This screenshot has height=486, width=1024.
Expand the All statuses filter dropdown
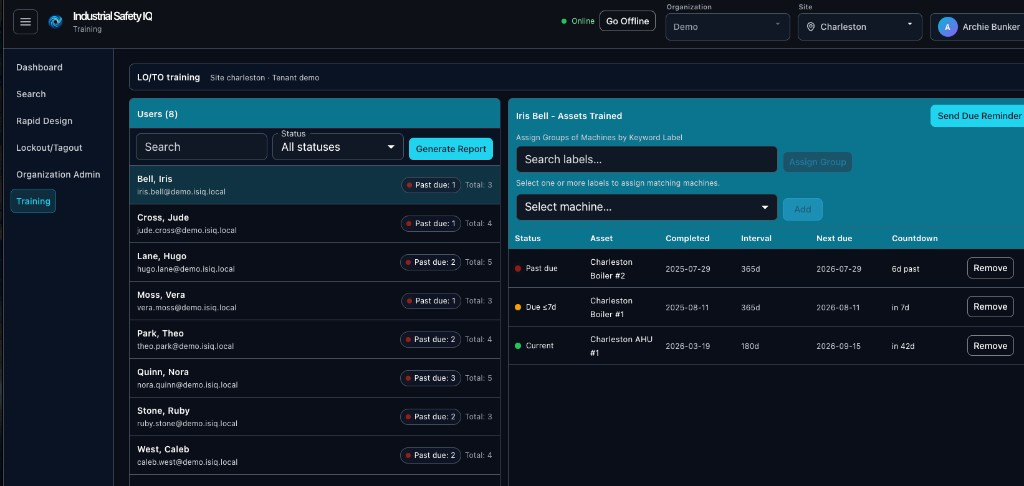(x=338, y=147)
